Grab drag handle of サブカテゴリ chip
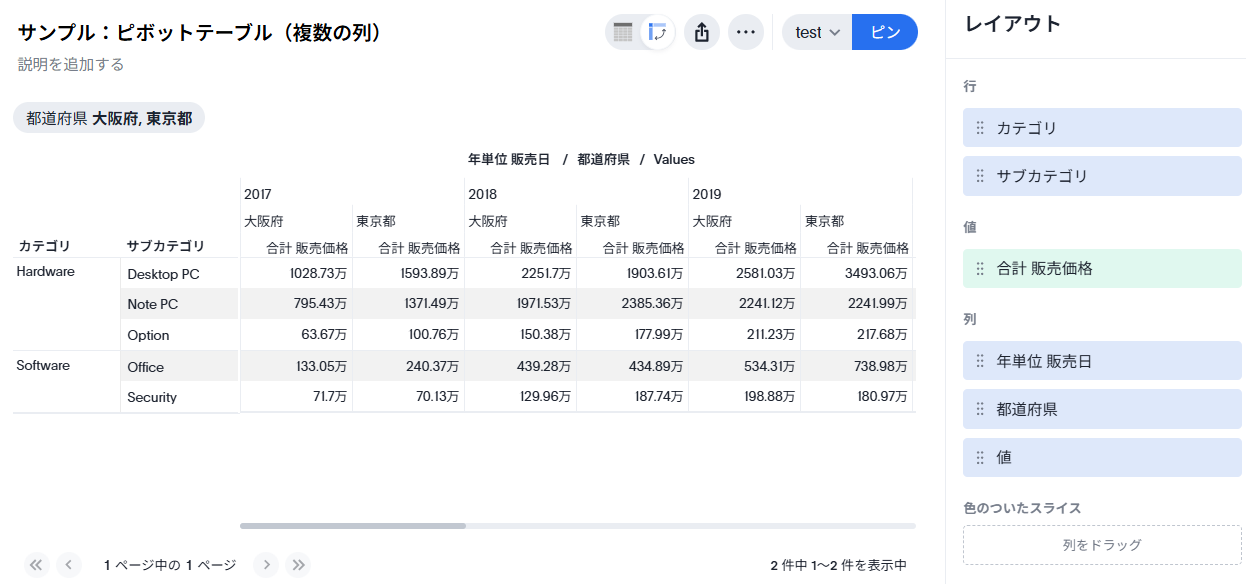Image resolution: width=1246 pixels, height=584 pixels. [x=980, y=176]
